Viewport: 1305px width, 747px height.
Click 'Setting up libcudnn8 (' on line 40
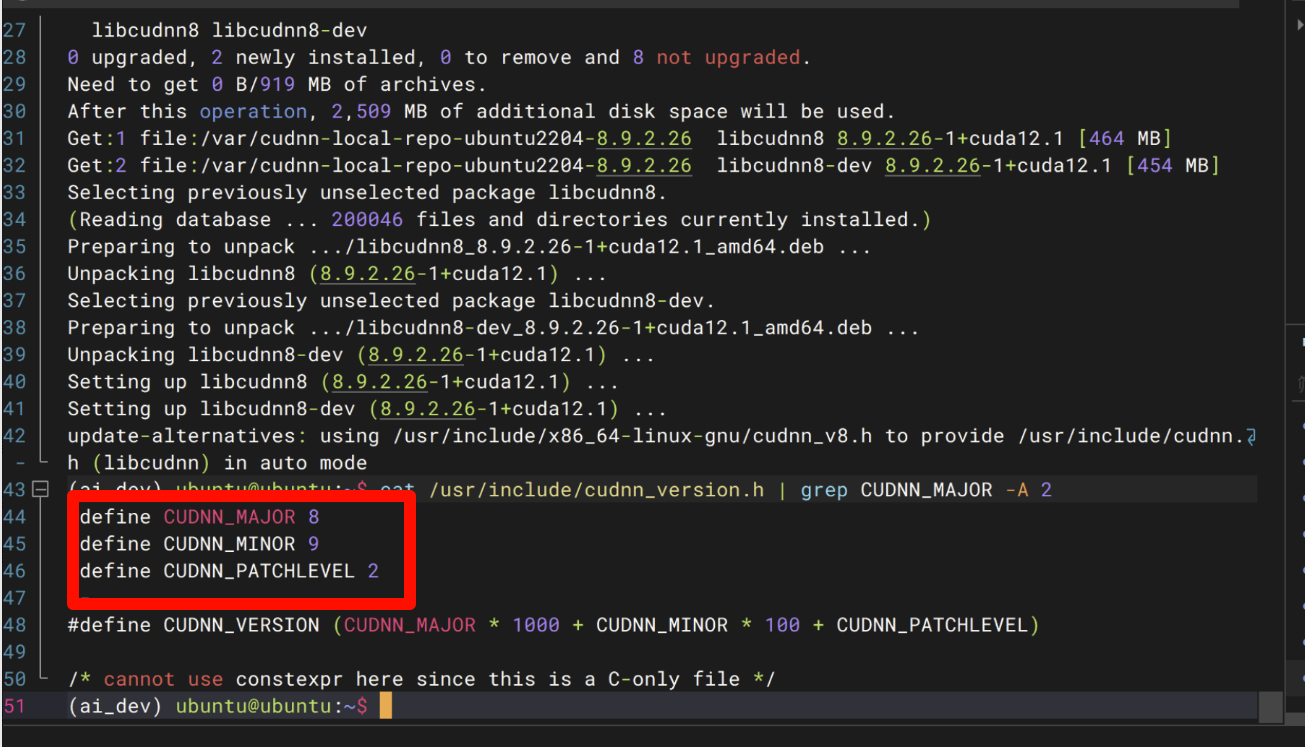(x=198, y=382)
